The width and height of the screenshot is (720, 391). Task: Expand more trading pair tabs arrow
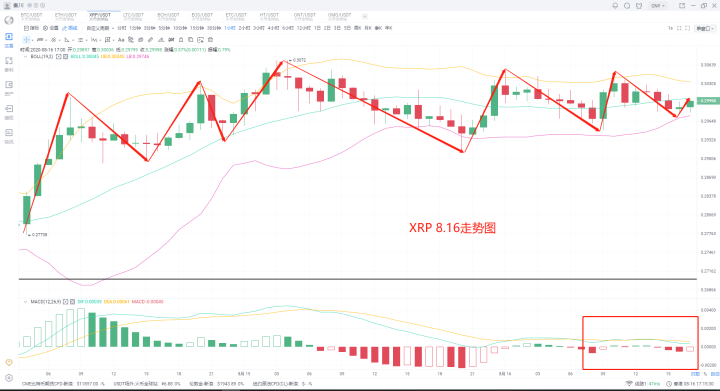pyautogui.click(x=365, y=17)
